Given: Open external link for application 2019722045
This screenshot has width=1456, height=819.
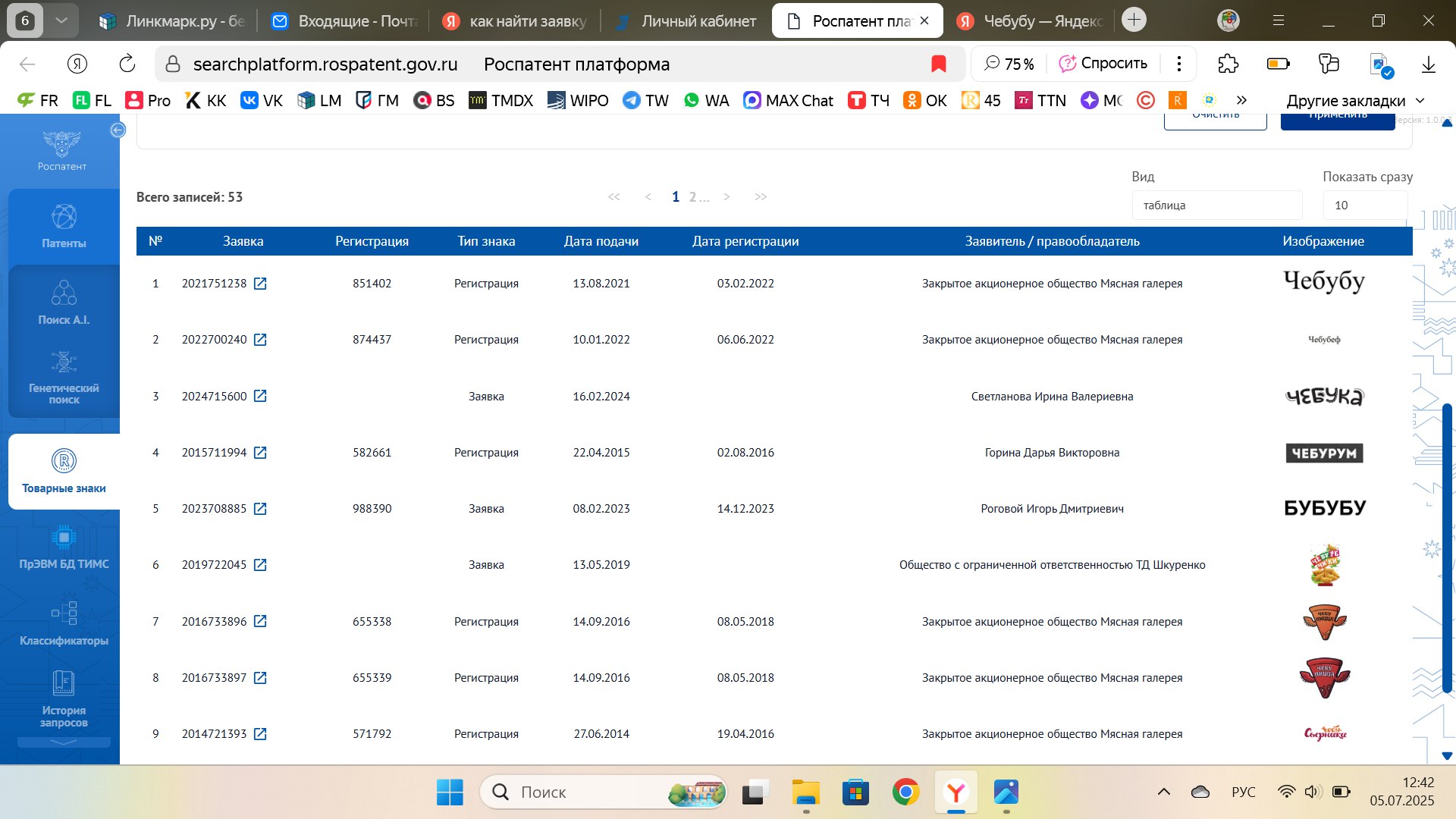Looking at the screenshot, I should pos(260,565).
